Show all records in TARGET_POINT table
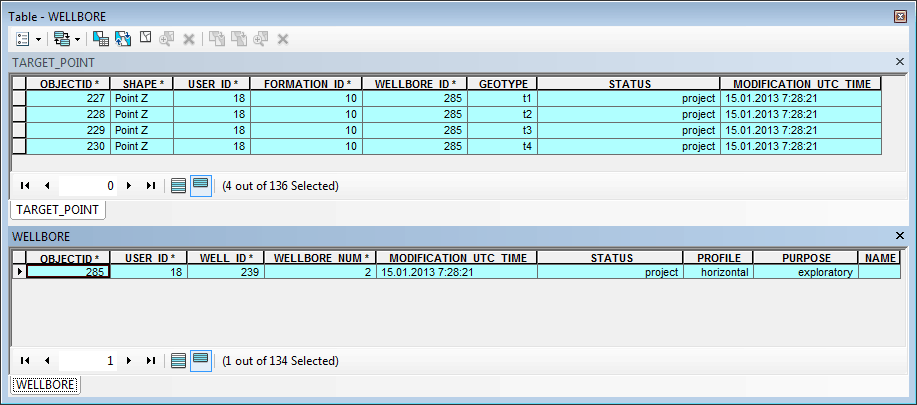The image size is (917, 405). [x=178, y=186]
